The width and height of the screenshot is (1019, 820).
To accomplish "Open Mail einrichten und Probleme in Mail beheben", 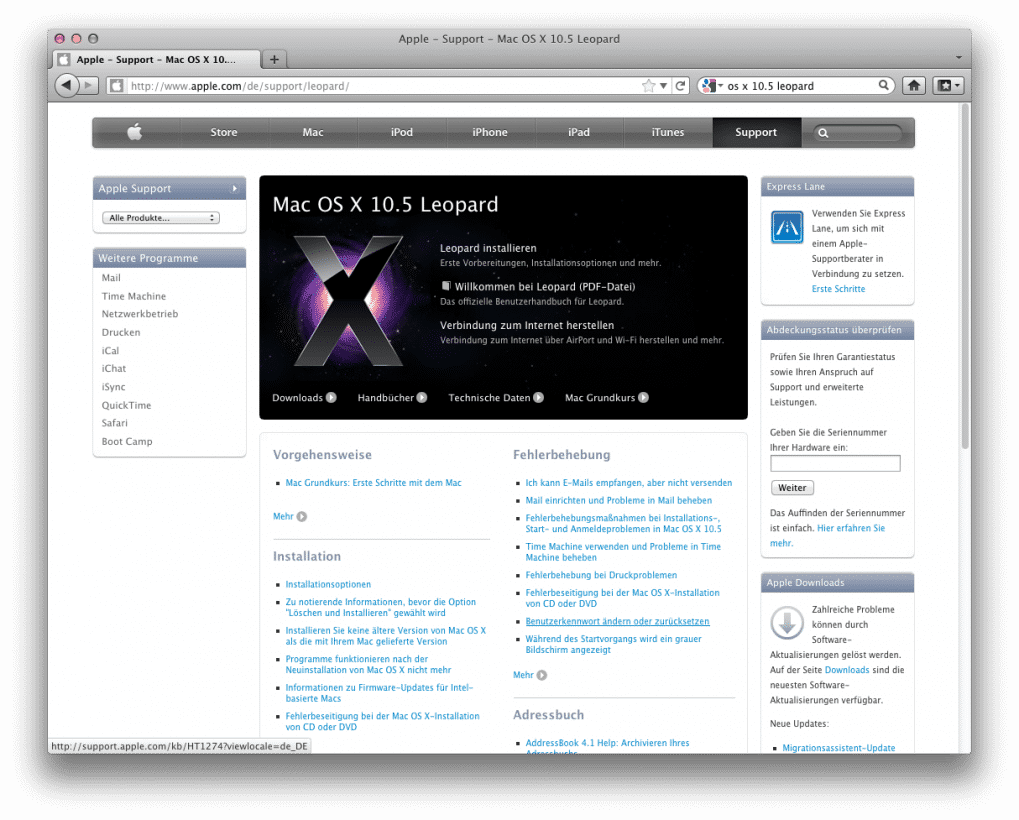I will pos(619,500).
